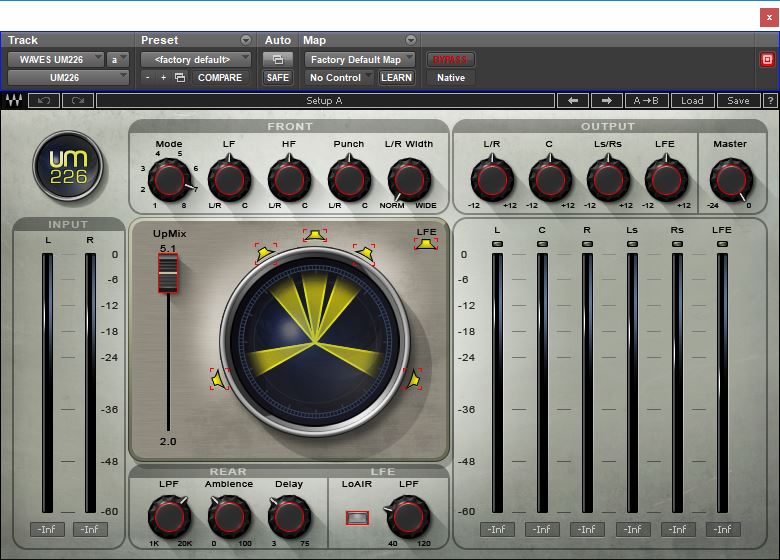This screenshot has width=780, height=560.
Task: Click the Setup A preset name bar
Action: point(325,100)
